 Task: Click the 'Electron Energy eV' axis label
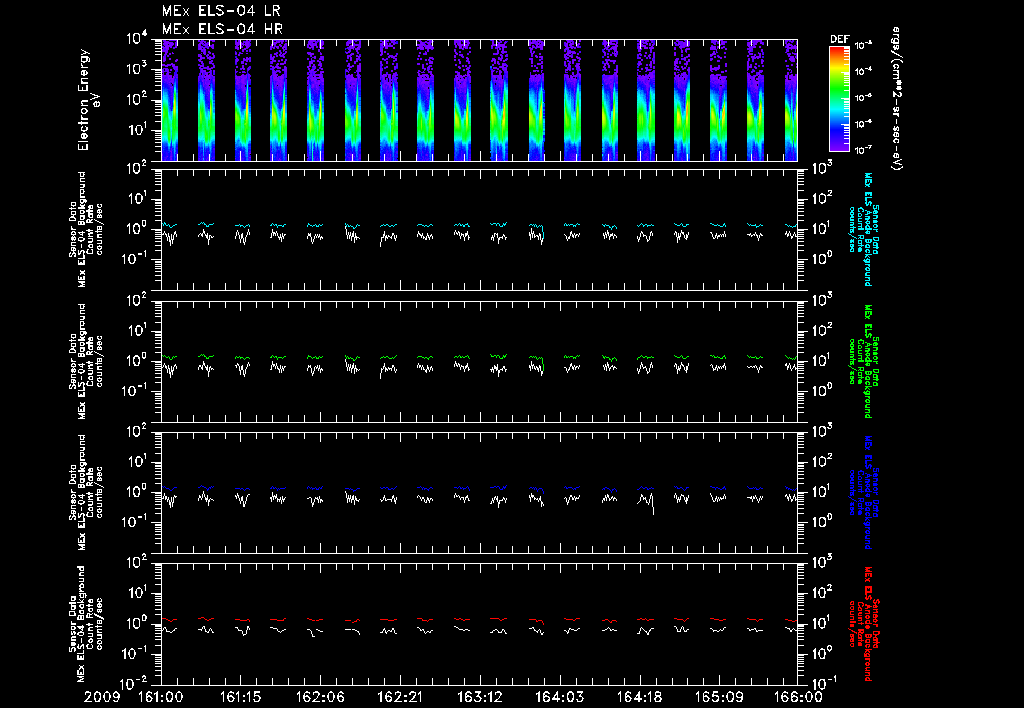coord(88,100)
